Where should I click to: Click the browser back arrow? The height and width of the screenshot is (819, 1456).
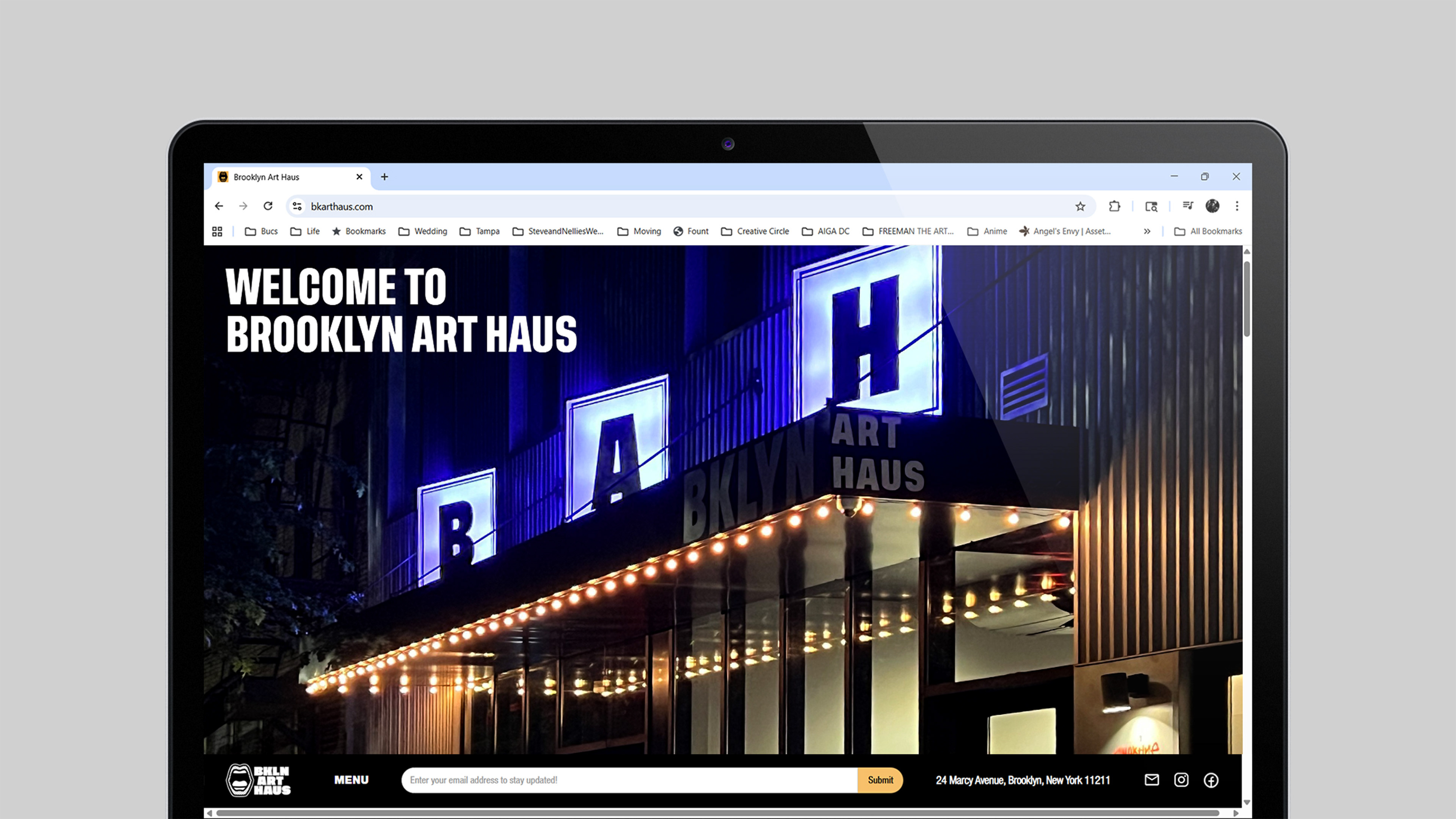pos(219,206)
